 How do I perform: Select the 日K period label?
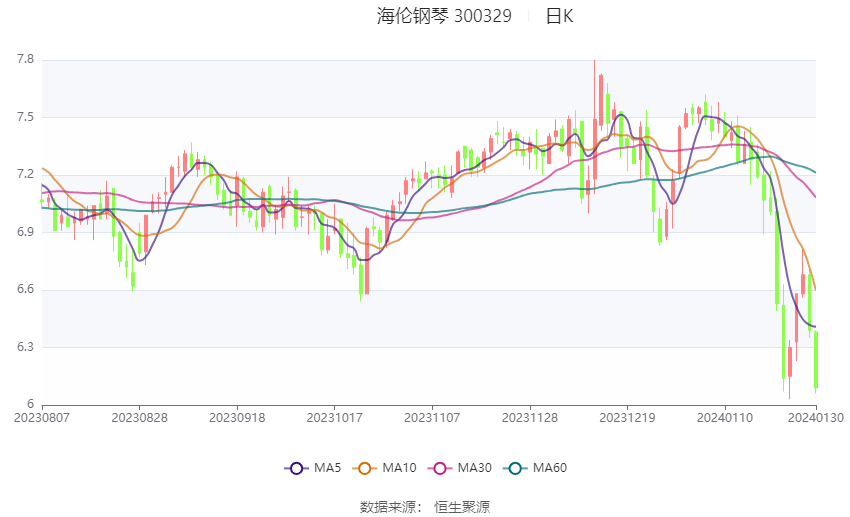click(x=559, y=16)
